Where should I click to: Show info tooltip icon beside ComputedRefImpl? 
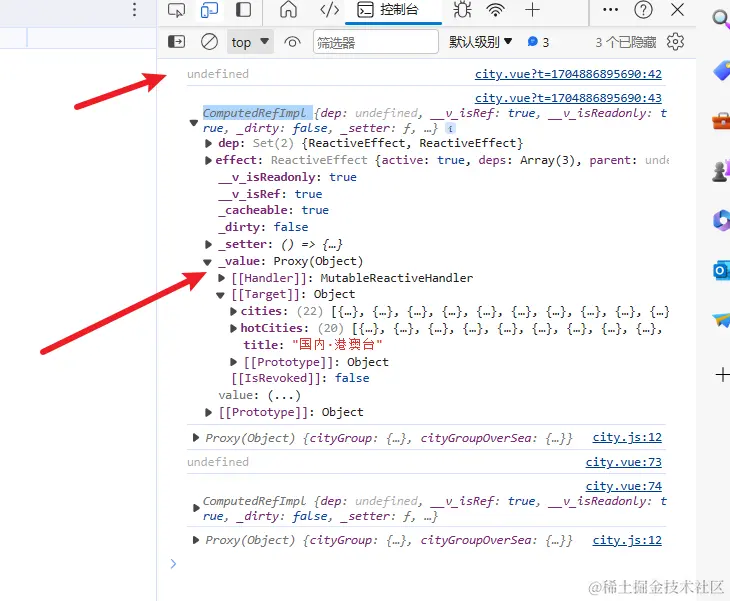pos(450,128)
